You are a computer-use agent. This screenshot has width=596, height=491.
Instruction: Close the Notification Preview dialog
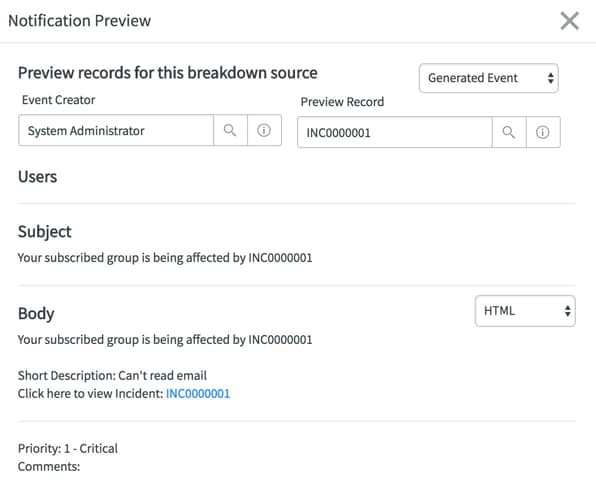coord(569,21)
